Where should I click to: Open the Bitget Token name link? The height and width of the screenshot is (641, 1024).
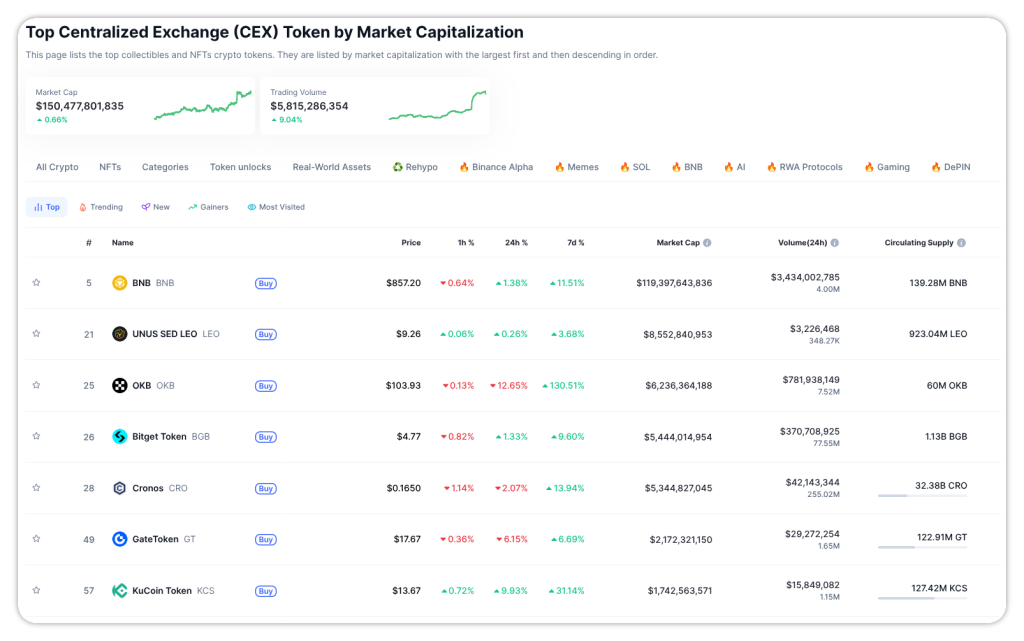pos(159,437)
